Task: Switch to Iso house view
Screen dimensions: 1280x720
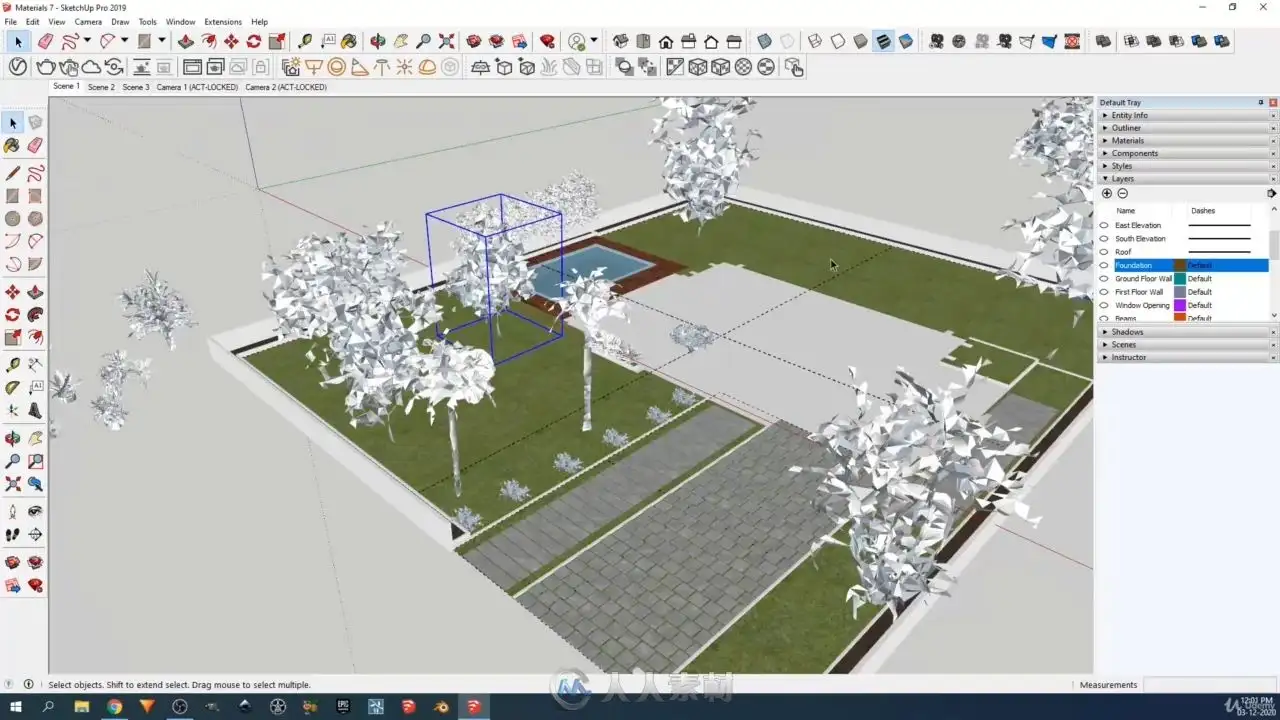Action: [x=620, y=41]
